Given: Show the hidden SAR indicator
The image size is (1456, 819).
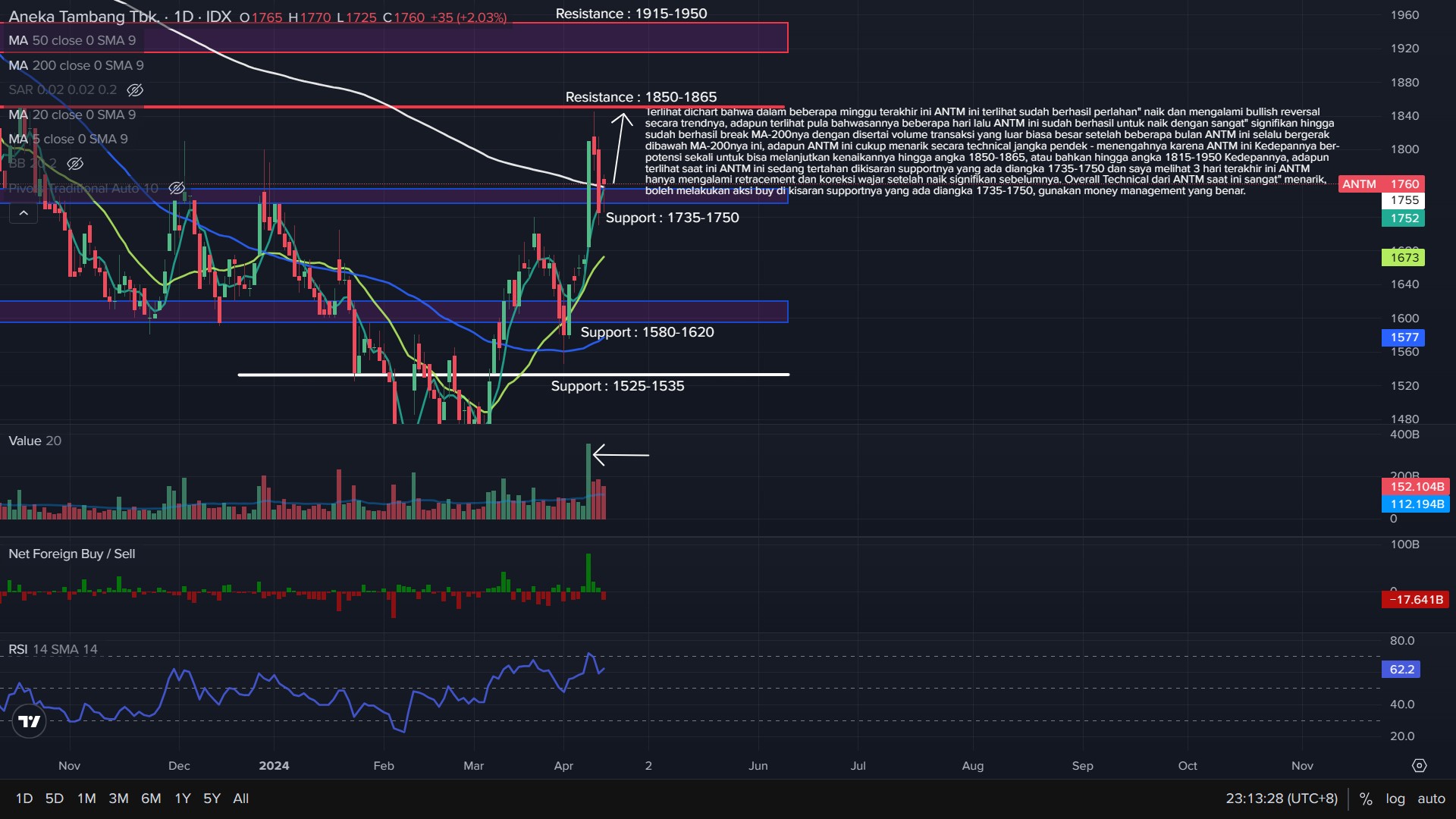Looking at the screenshot, I should pyautogui.click(x=135, y=90).
